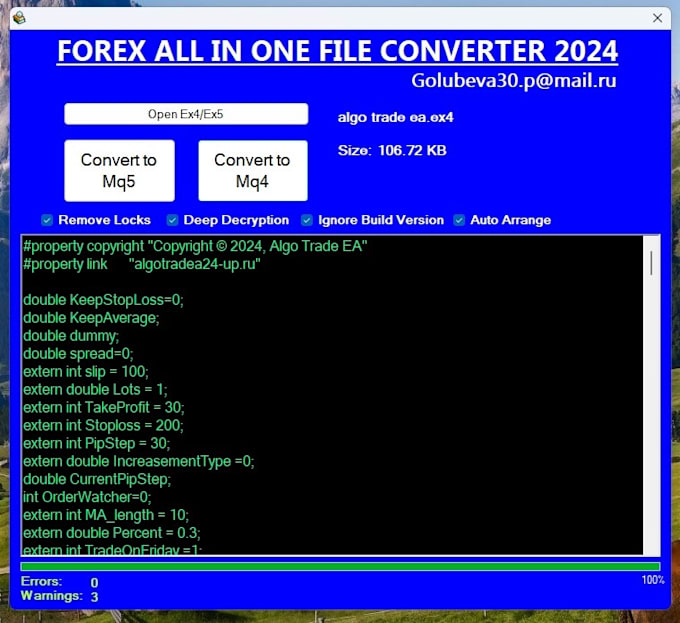This screenshot has width=680, height=623.
Task: Click the #property copyright code line
Action: pos(195,246)
